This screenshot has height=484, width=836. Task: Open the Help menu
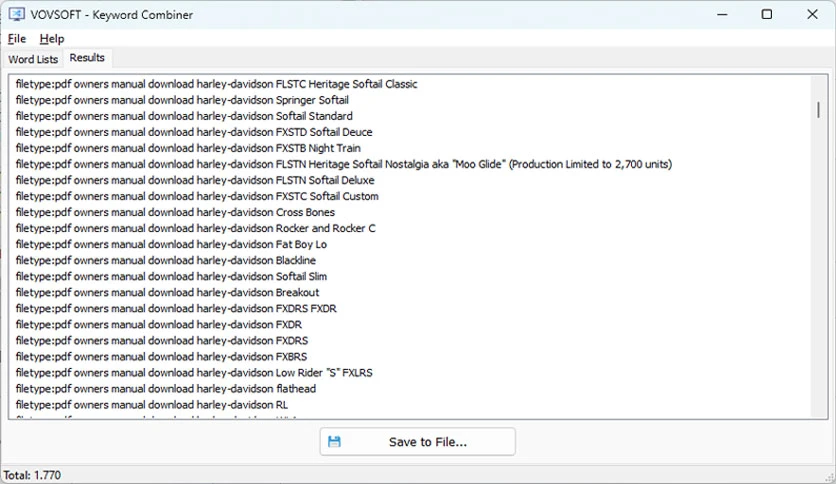click(52, 38)
